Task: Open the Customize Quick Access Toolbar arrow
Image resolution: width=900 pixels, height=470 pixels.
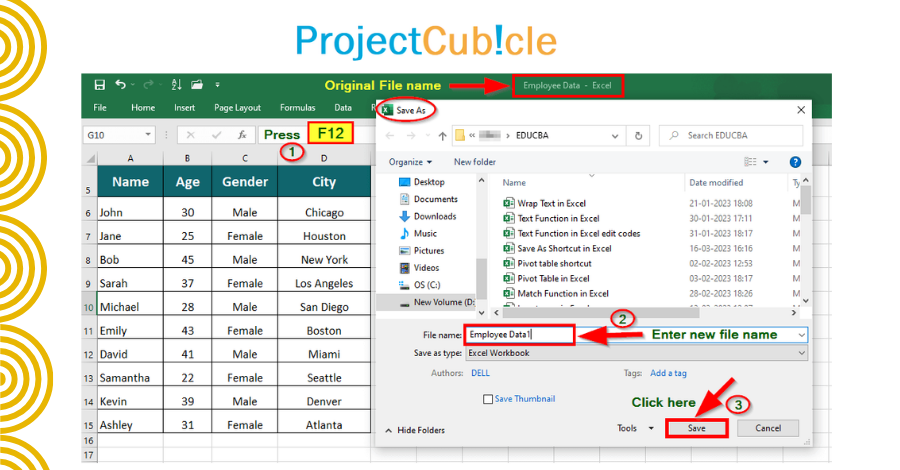Action: coord(218,85)
